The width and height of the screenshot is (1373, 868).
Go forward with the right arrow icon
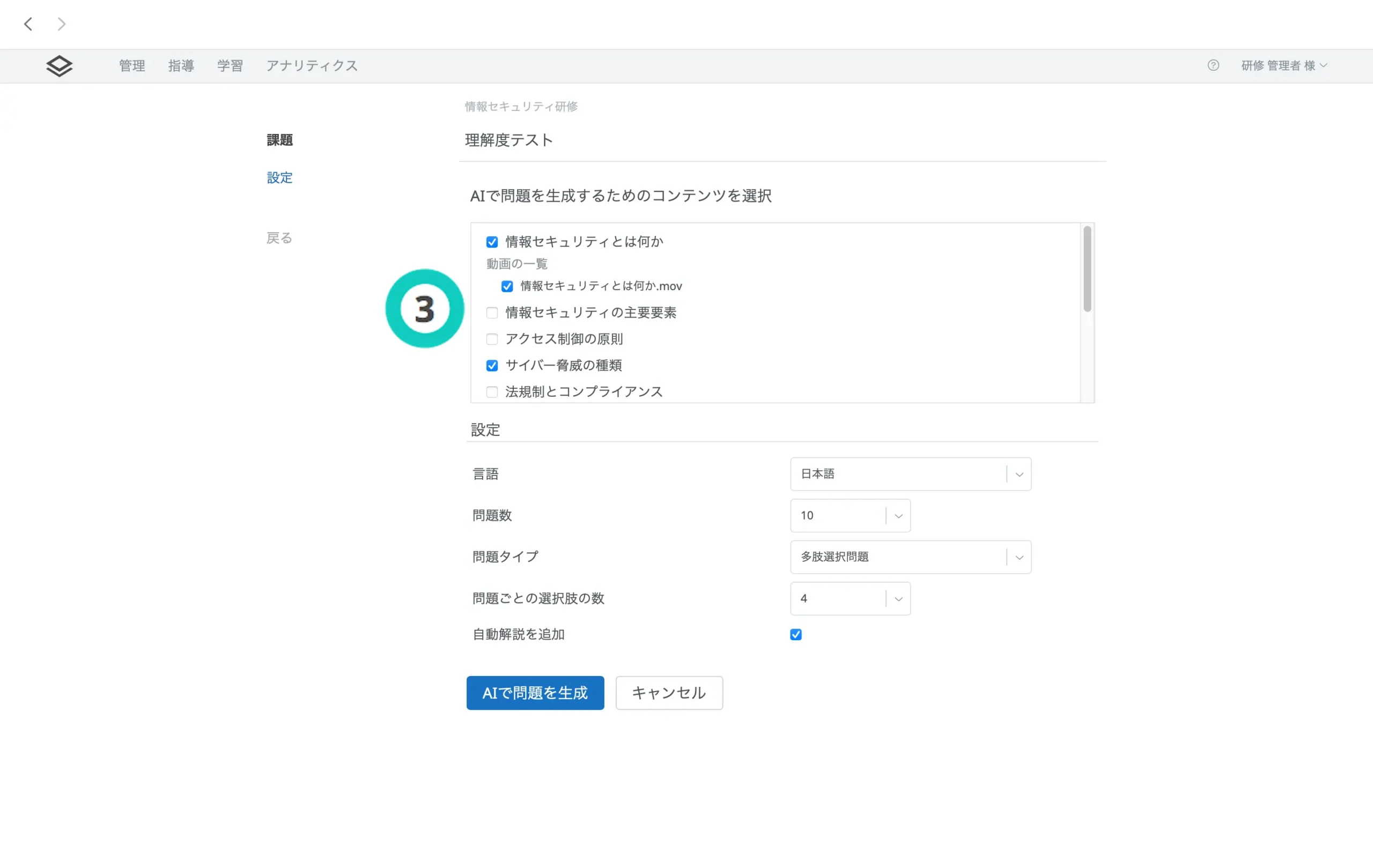pyautogui.click(x=62, y=24)
